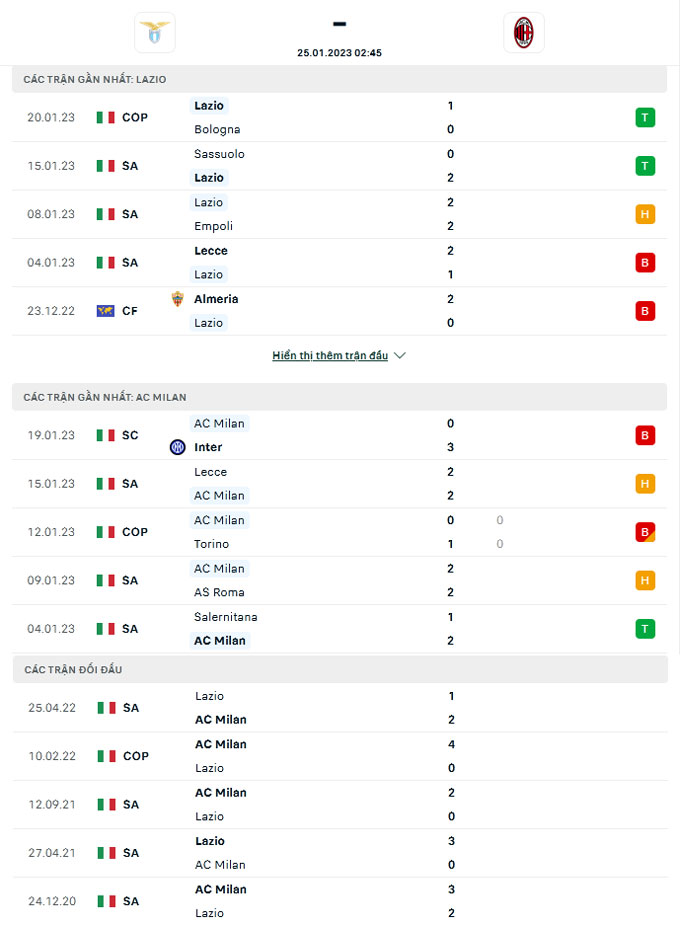Click the Inter team logo
Viewport: 680px width, 925px height.
(x=178, y=447)
